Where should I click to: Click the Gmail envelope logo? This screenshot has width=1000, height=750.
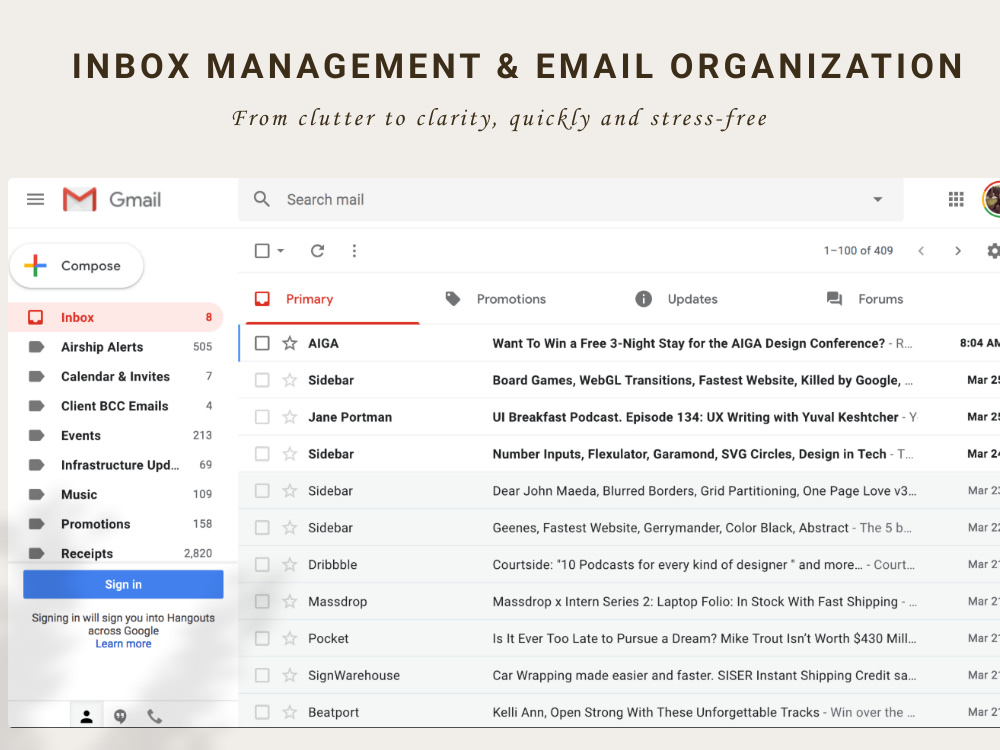pyautogui.click(x=80, y=200)
